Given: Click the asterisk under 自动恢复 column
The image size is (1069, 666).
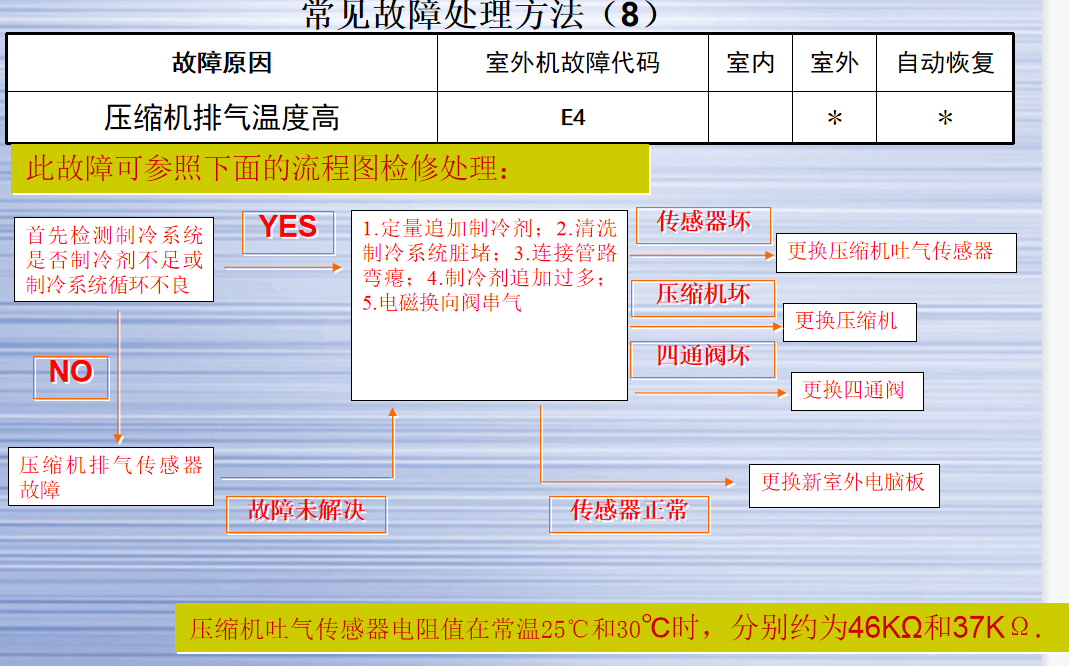Looking at the screenshot, I should [x=945, y=118].
